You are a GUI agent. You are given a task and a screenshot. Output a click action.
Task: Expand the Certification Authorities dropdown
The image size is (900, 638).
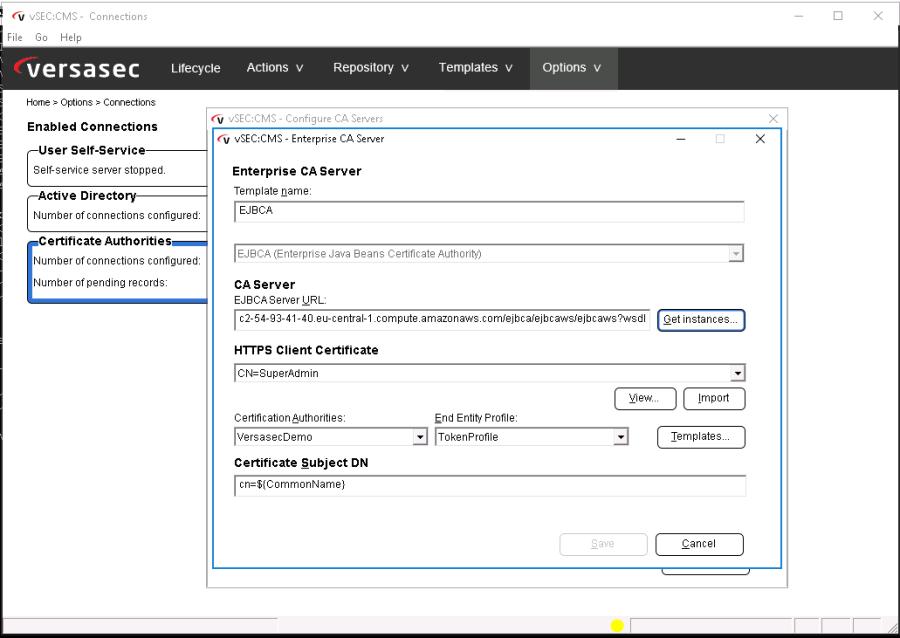pyautogui.click(x=420, y=437)
